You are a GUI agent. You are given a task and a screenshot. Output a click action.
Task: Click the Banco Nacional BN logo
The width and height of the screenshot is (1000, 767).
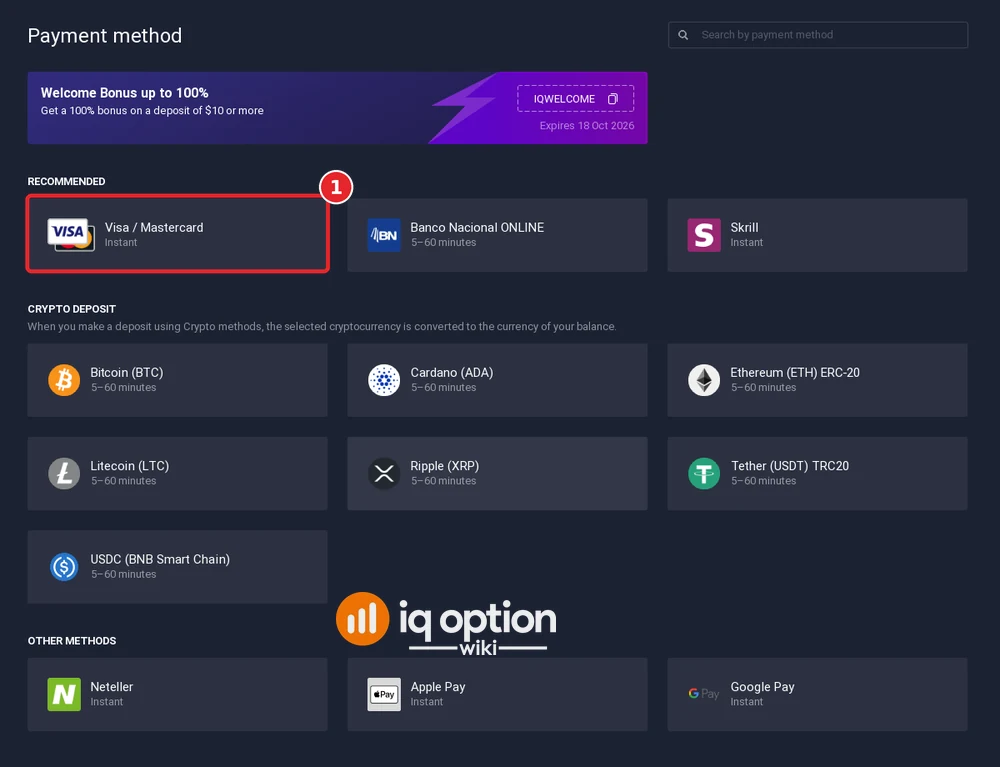pyautogui.click(x=384, y=235)
